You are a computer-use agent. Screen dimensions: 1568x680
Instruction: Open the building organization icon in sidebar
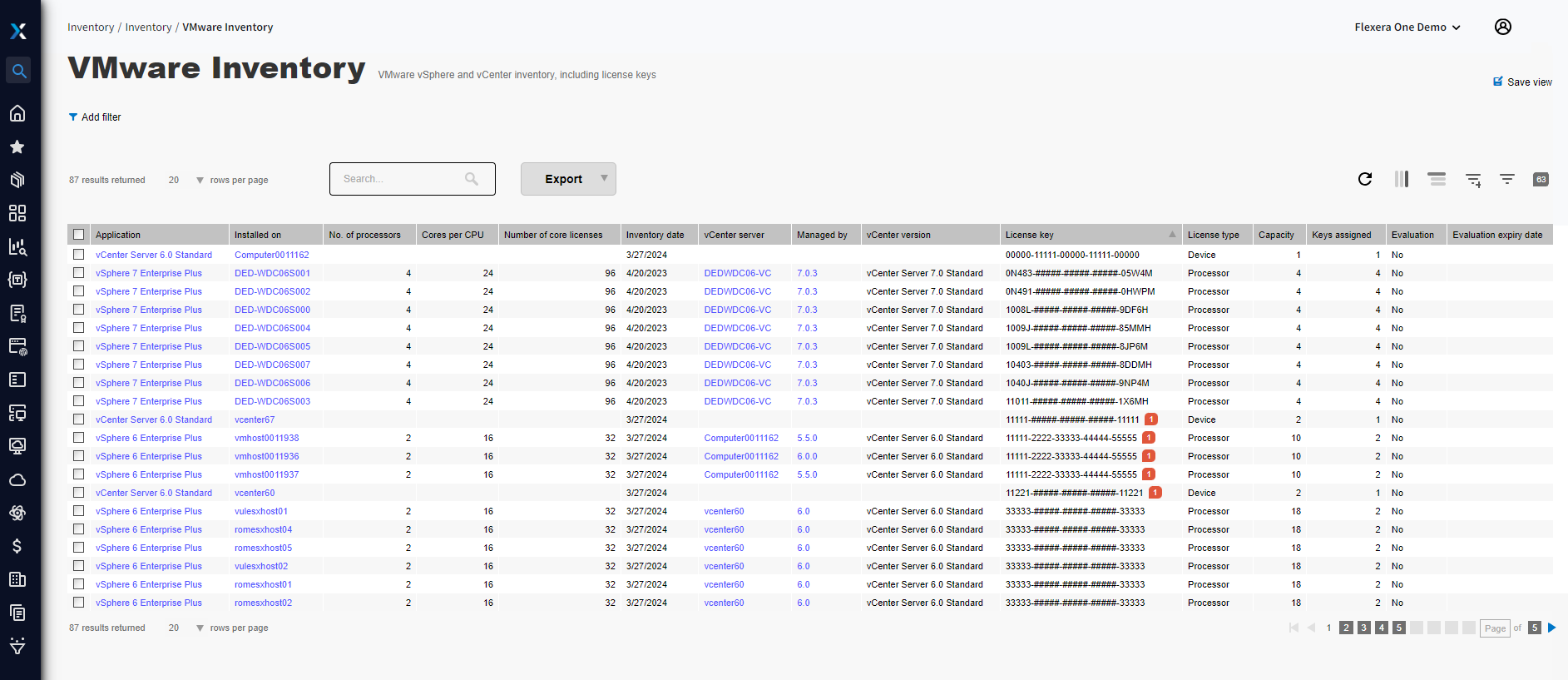point(17,579)
